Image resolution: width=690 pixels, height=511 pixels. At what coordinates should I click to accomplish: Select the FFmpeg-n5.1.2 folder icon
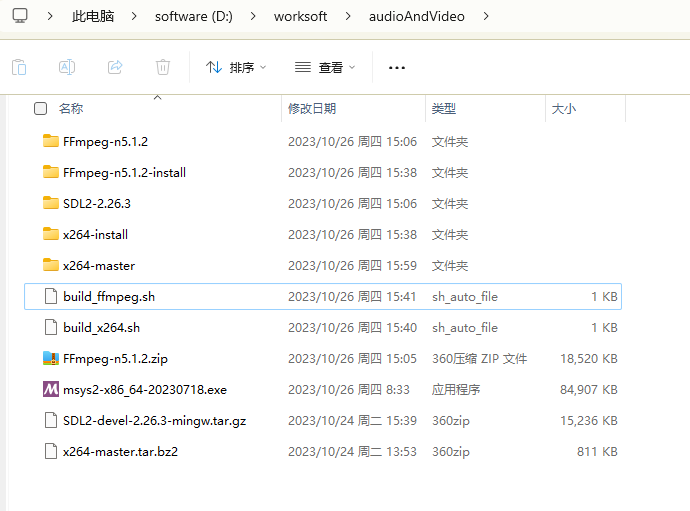coord(51,141)
